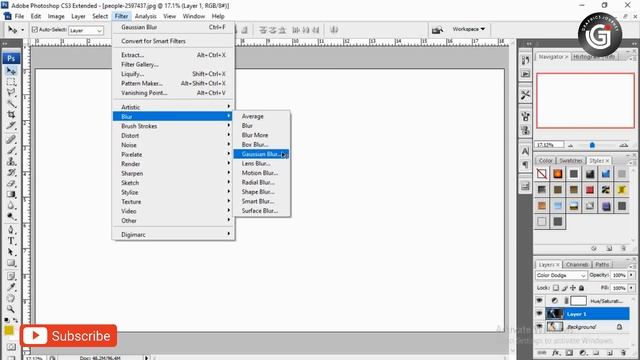Image resolution: width=640 pixels, height=360 pixels.
Task: Create a new layer from Layers panel
Action: pyautogui.click(x=609, y=353)
